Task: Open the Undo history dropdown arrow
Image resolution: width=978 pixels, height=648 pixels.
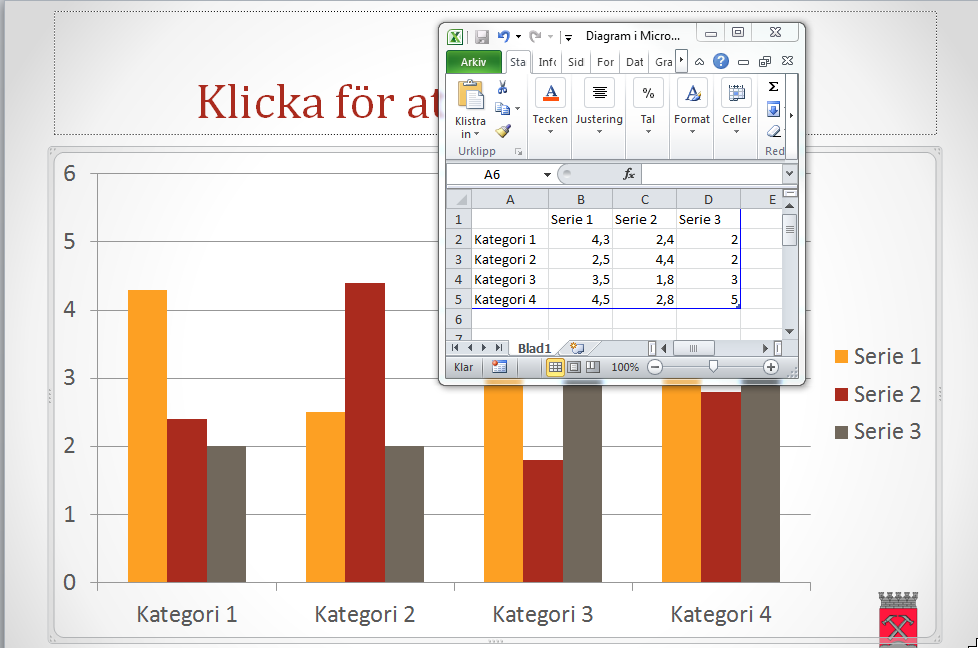Action: (518, 37)
